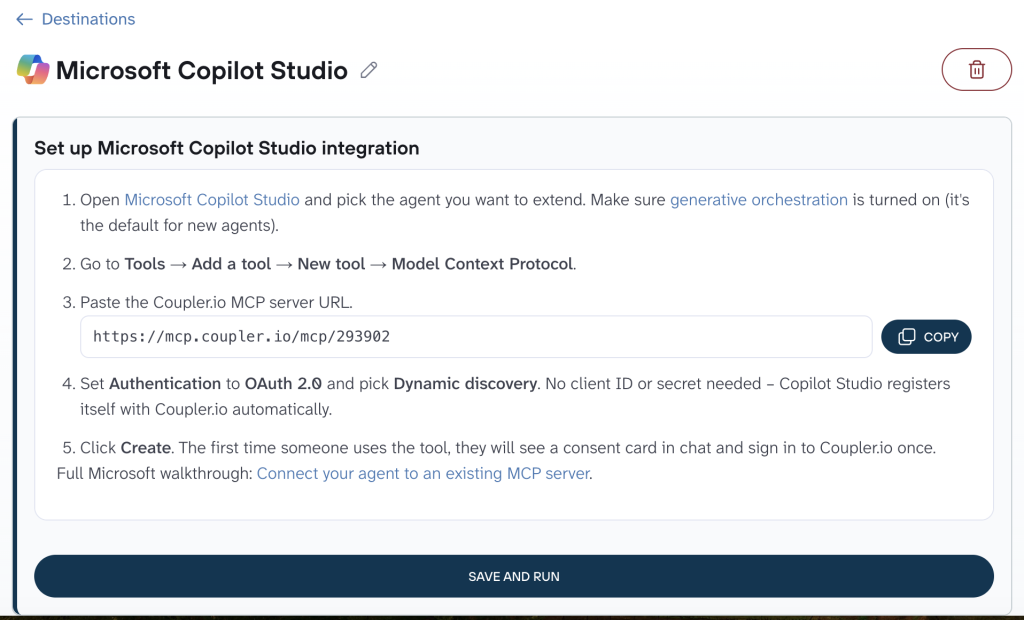Viewport: 1024px width, 620px height.
Task: Click the 'Full Microsoft walkthrough:' text
Action: click(154, 473)
